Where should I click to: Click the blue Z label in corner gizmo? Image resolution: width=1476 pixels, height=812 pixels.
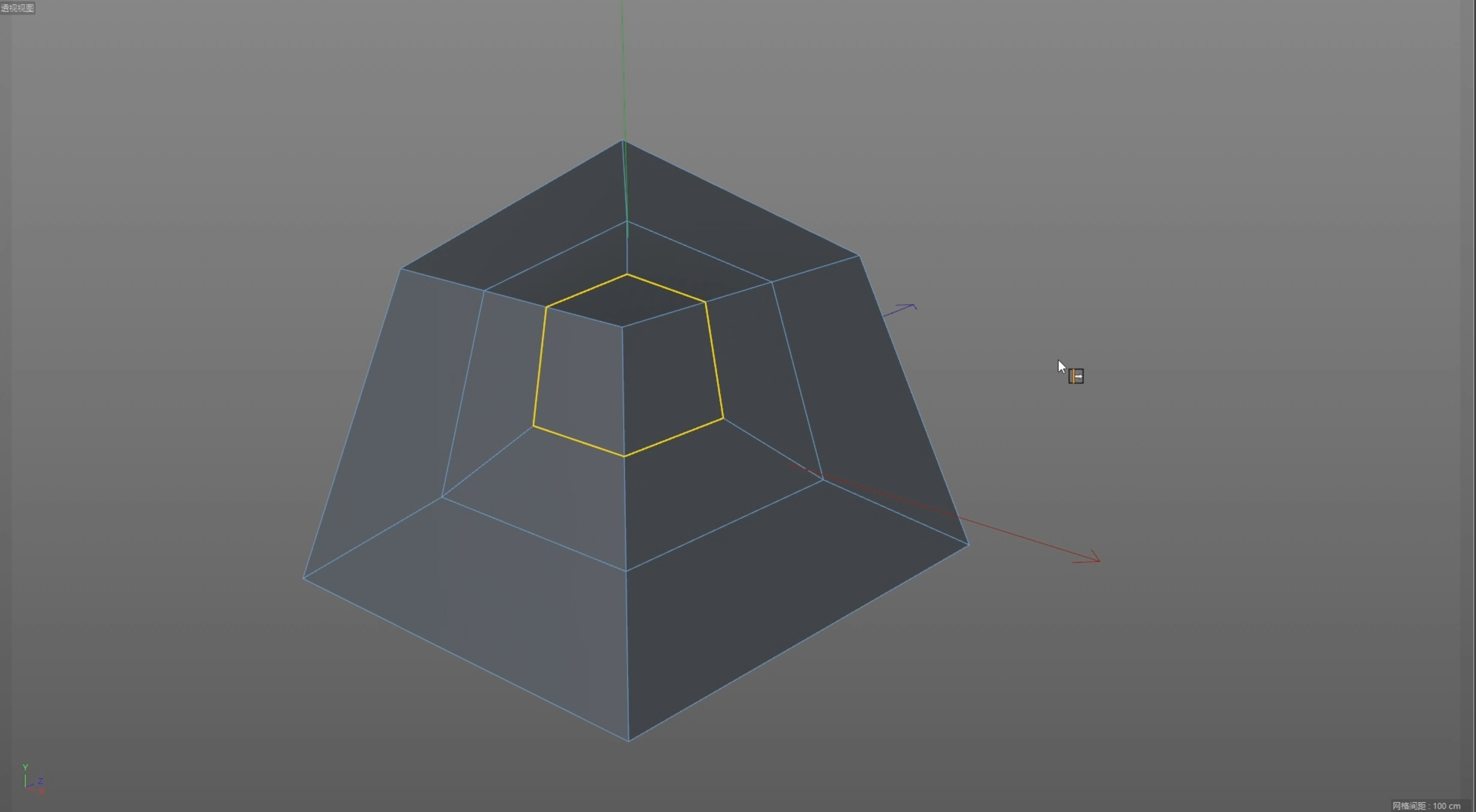tap(41, 781)
